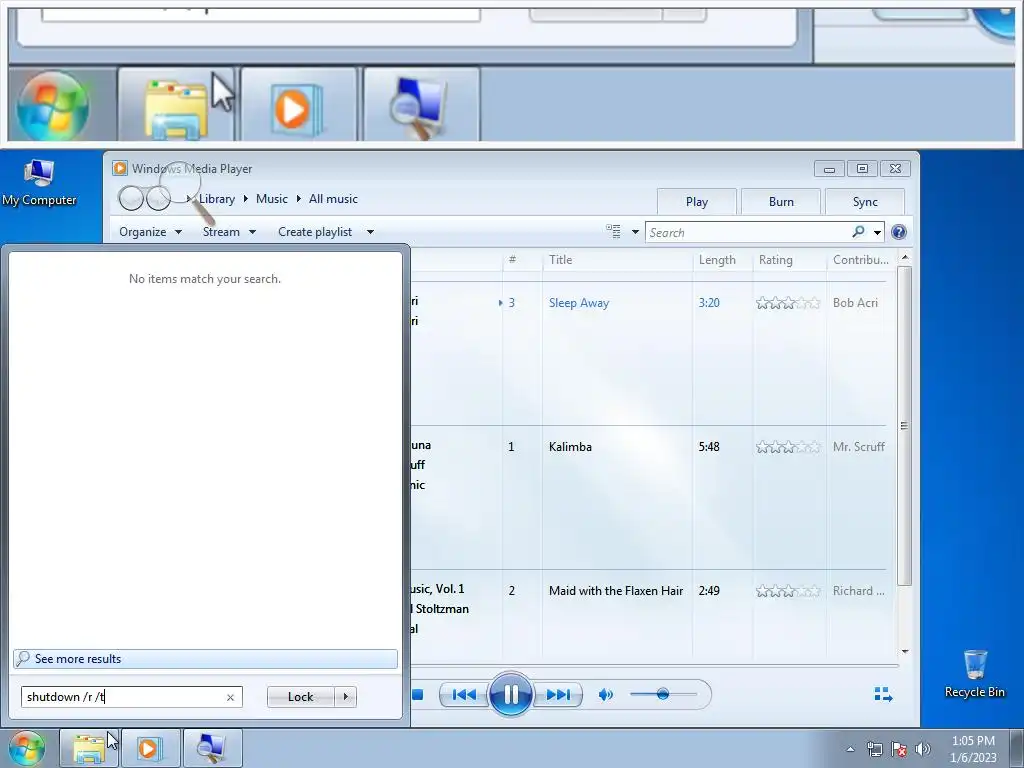
Task: Click the Lock button
Action: (x=300, y=697)
